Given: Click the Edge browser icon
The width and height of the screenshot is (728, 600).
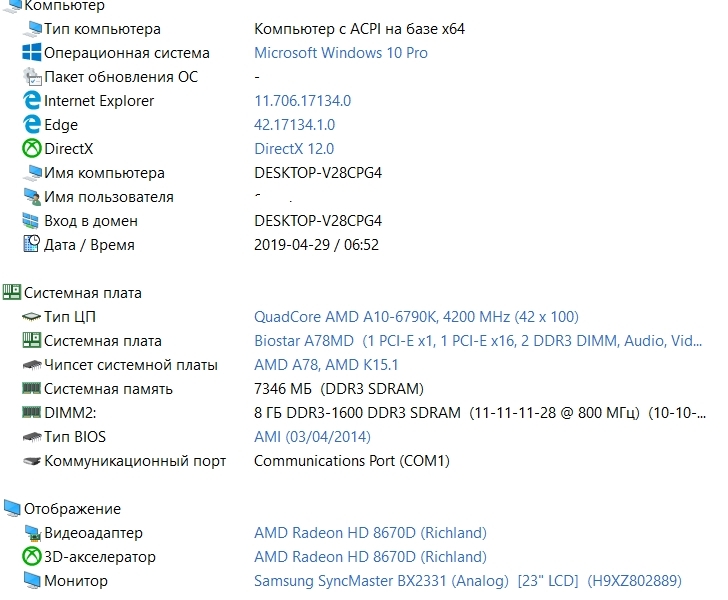Looking at the screenshot, I should (32, 124).
